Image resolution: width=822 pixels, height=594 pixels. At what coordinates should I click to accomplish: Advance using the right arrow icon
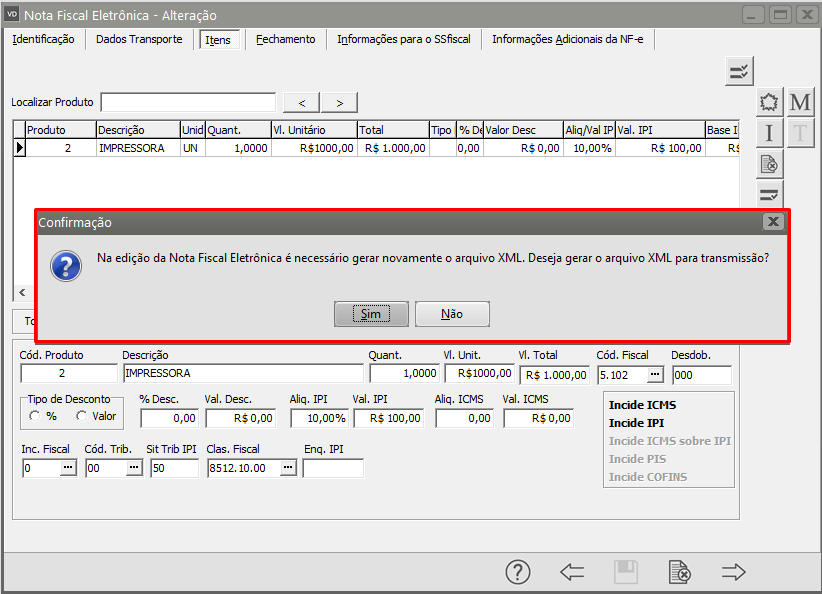point(734,572)
